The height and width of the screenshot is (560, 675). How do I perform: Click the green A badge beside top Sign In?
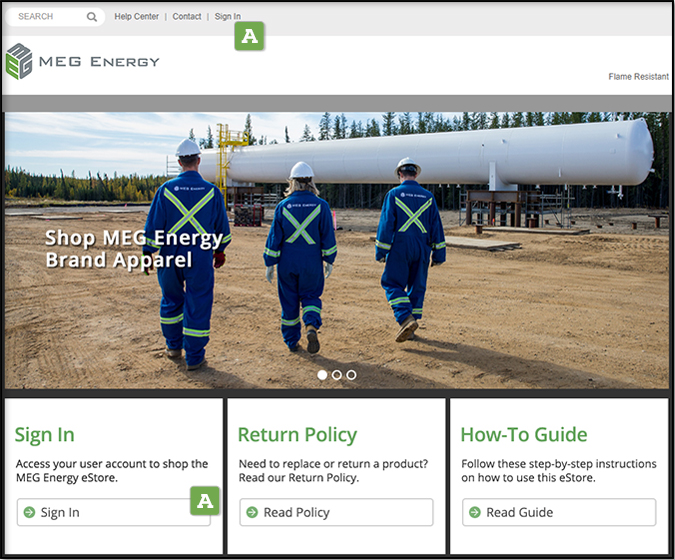pyautogui.click(x=249, y=37)
